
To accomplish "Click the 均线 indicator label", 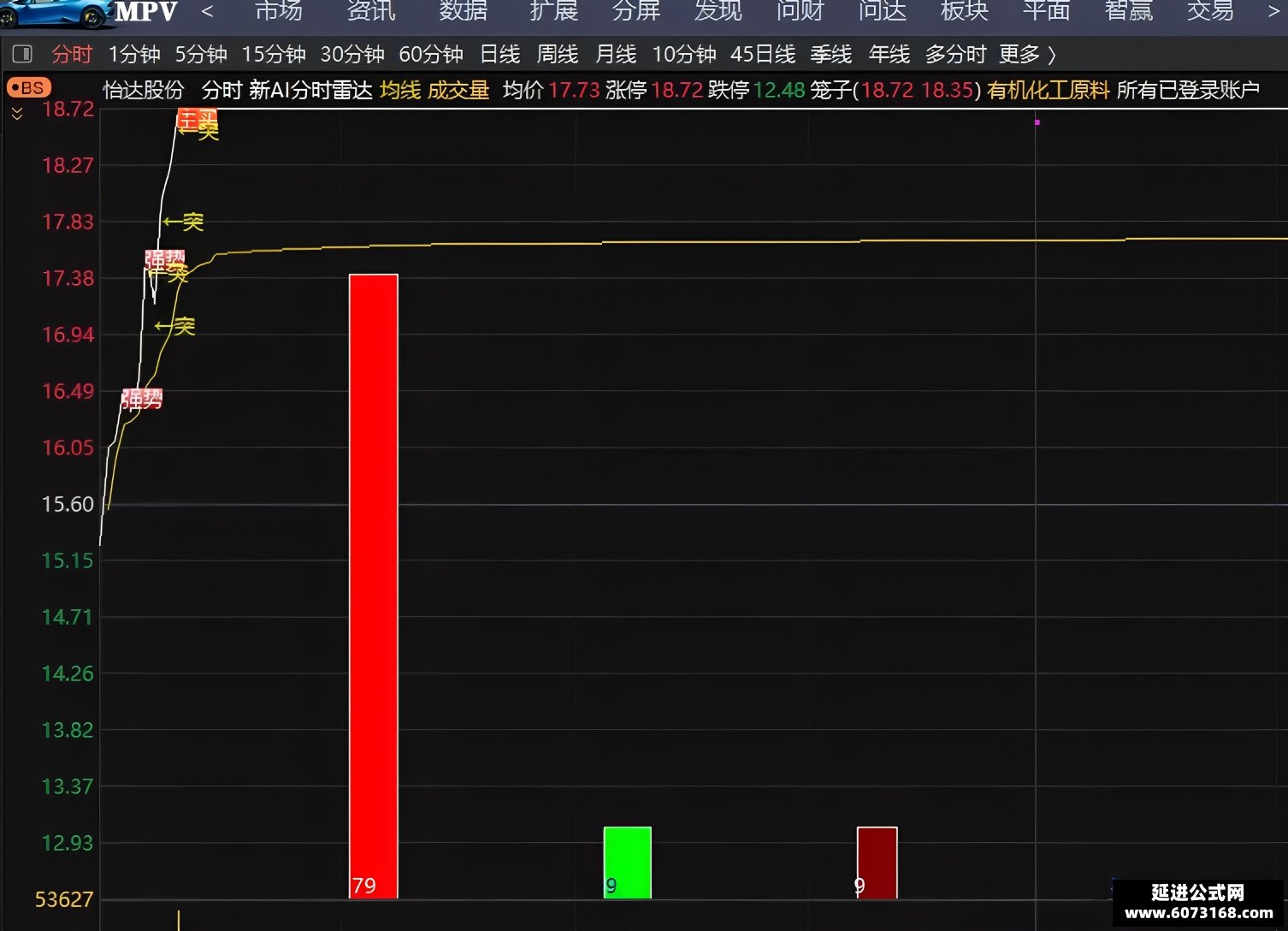I will (400, 90).
